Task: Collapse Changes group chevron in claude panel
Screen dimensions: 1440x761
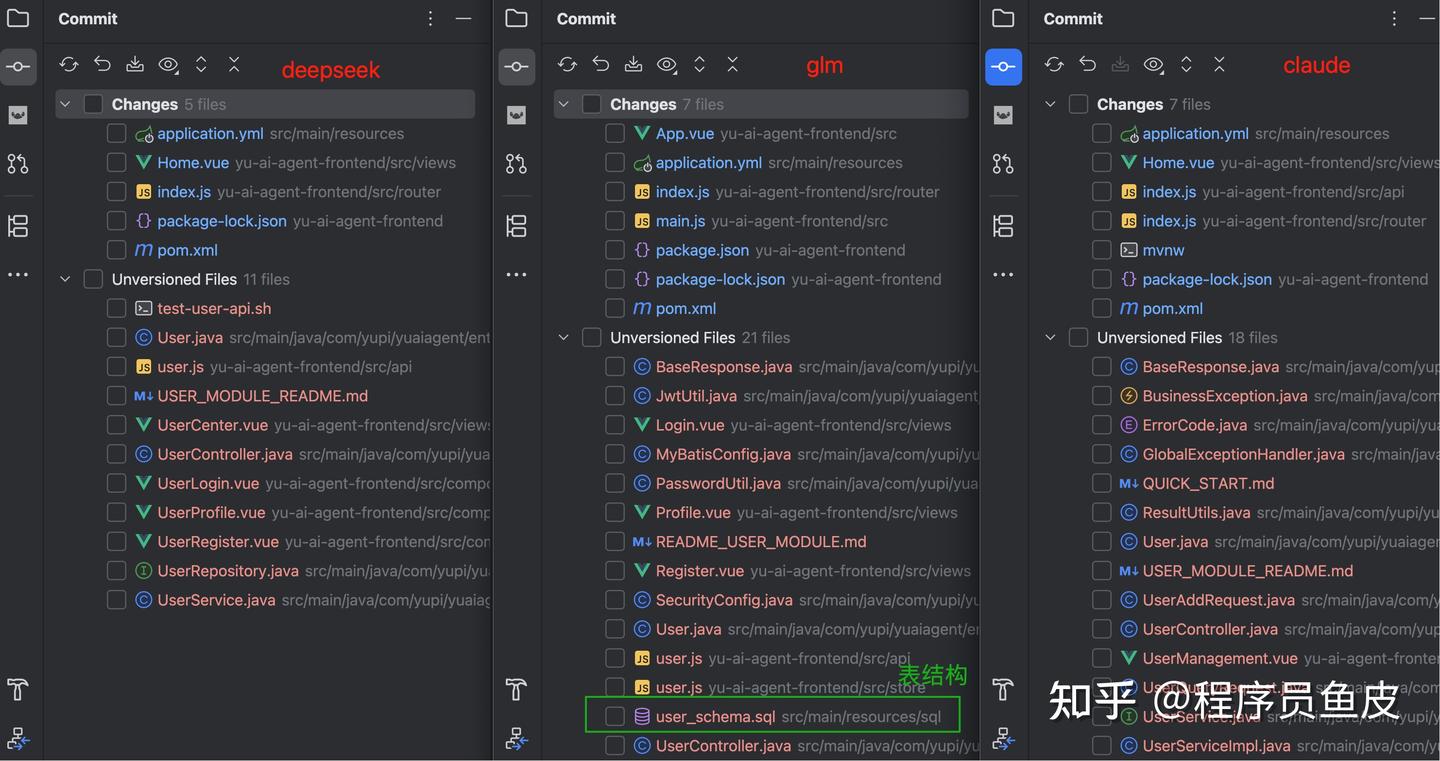Action: [x=1050, y=104]
